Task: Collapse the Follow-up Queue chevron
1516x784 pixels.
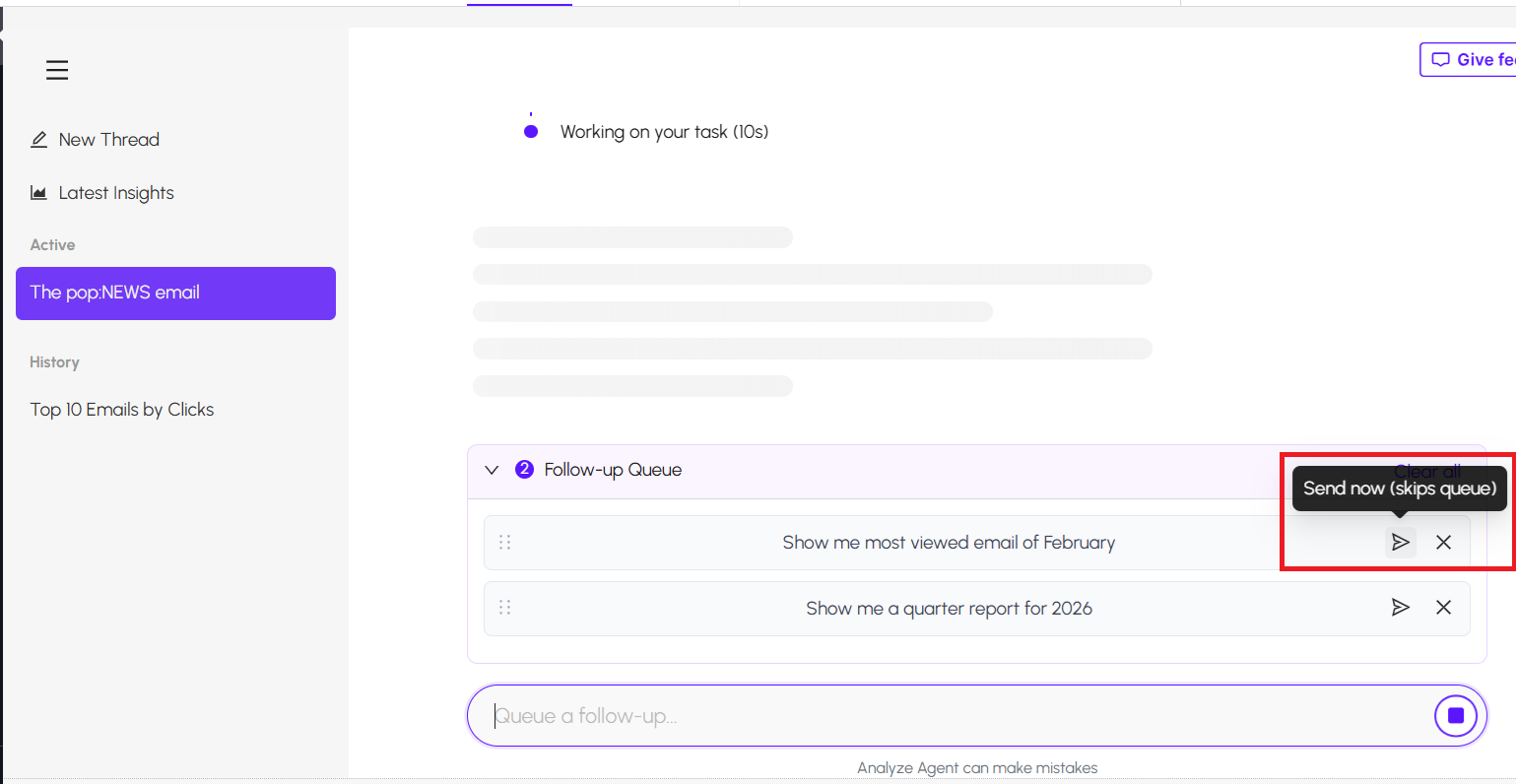Action: pyautogui.click(x=493, y=470)
